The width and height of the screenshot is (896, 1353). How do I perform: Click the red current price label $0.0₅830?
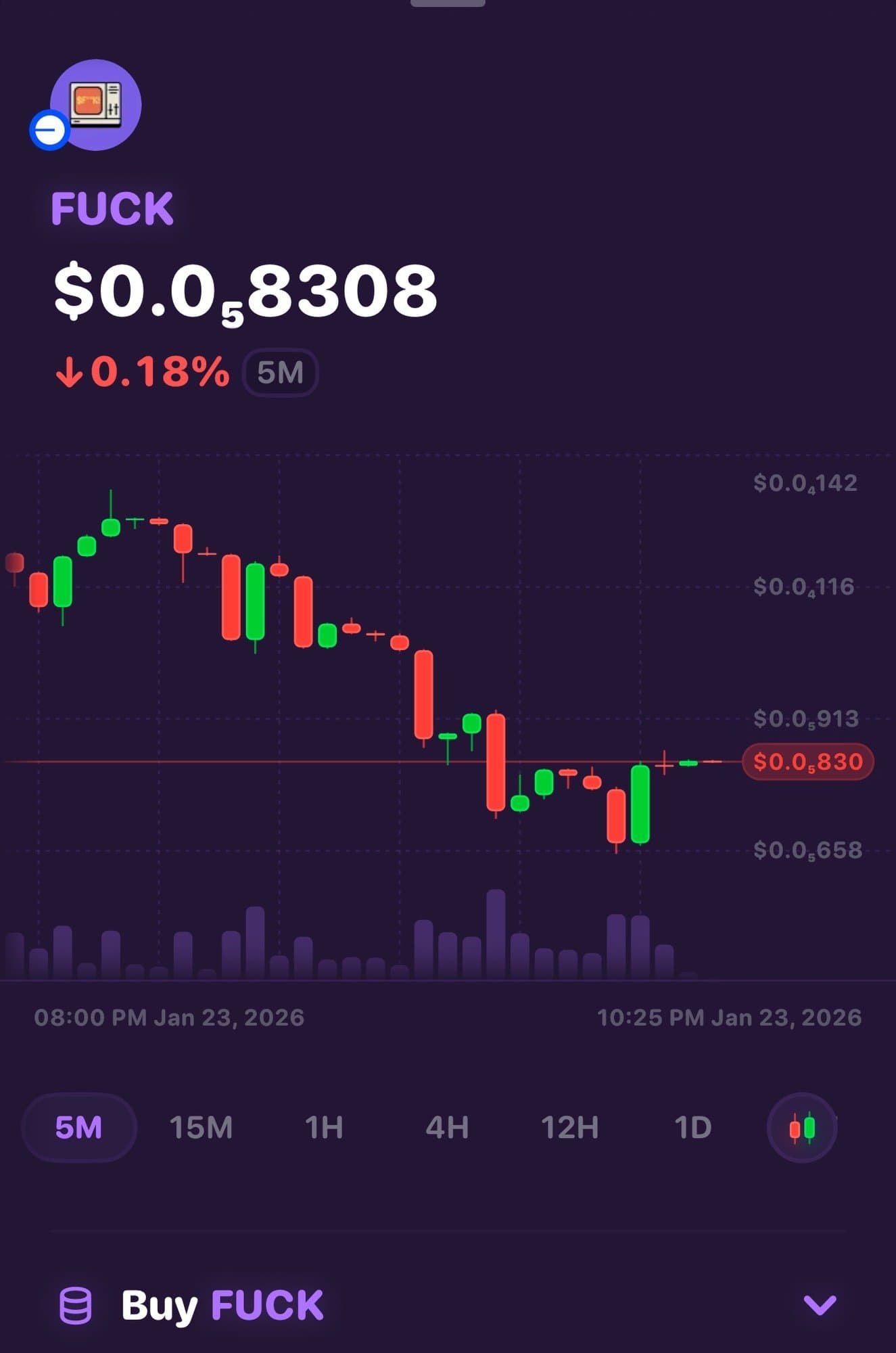tap(807, 762)
